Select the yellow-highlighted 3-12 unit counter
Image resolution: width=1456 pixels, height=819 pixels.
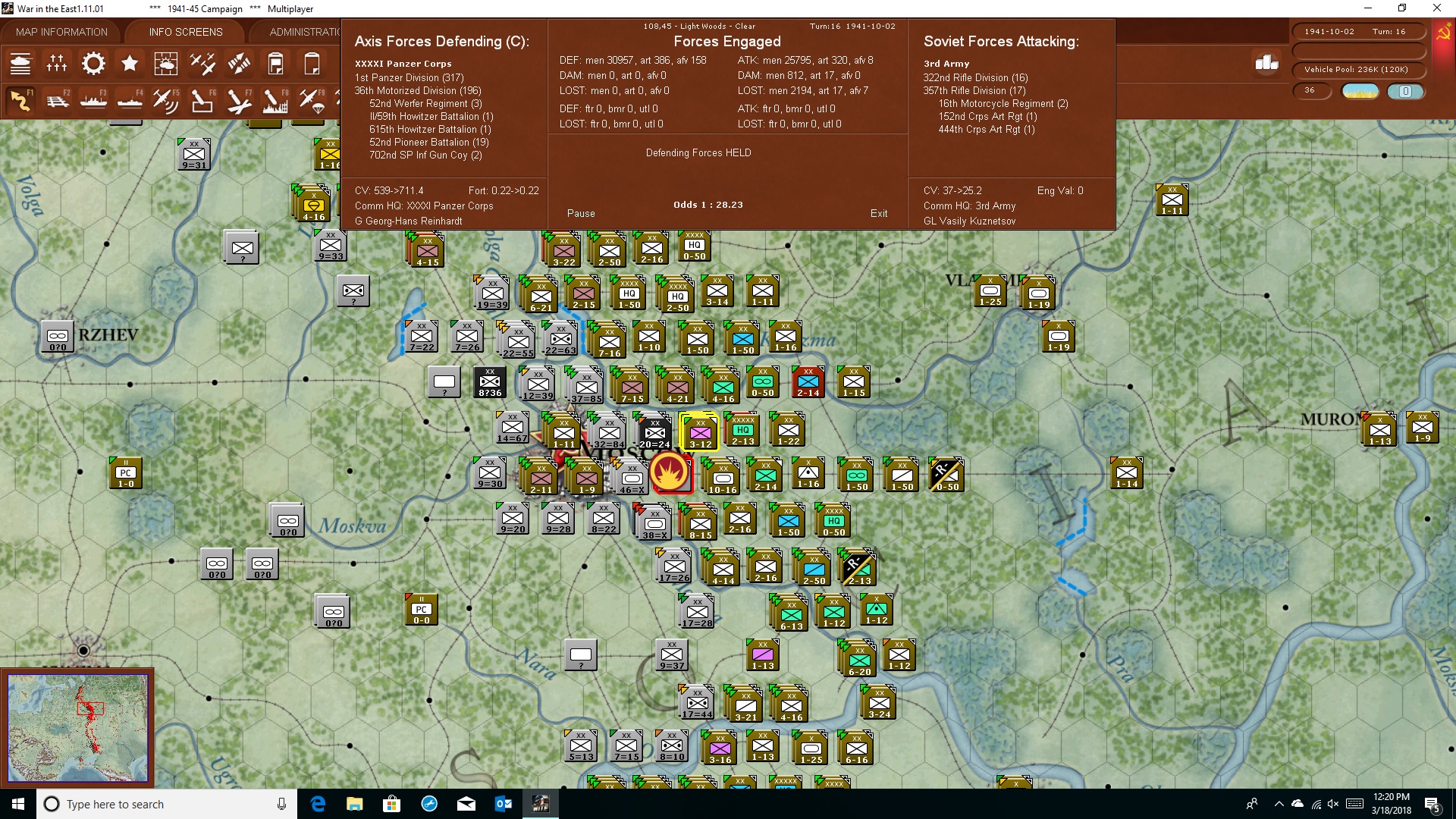click(x=700, y=432)
